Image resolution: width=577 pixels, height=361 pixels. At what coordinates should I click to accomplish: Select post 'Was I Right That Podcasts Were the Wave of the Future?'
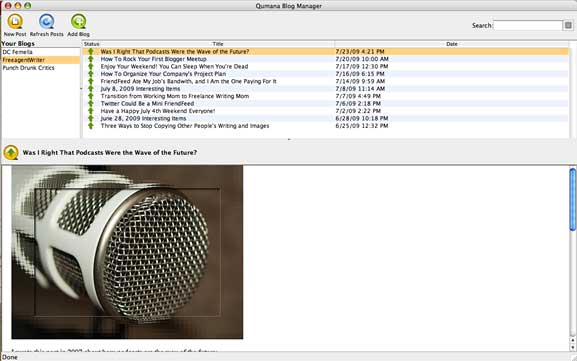click(x=175, y=52)
